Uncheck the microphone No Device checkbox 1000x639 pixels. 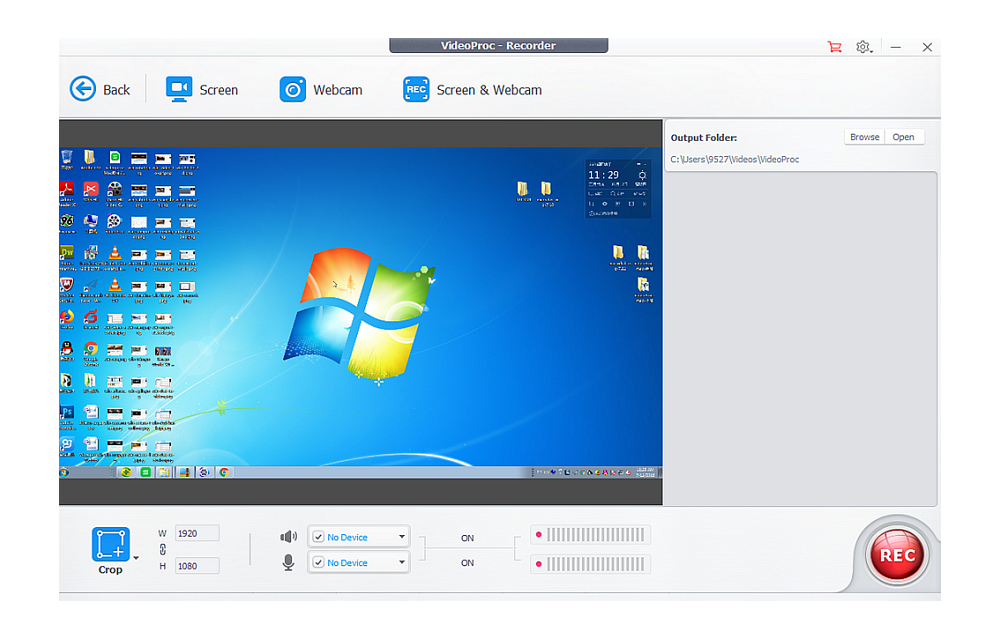click(x=318, y=562)
